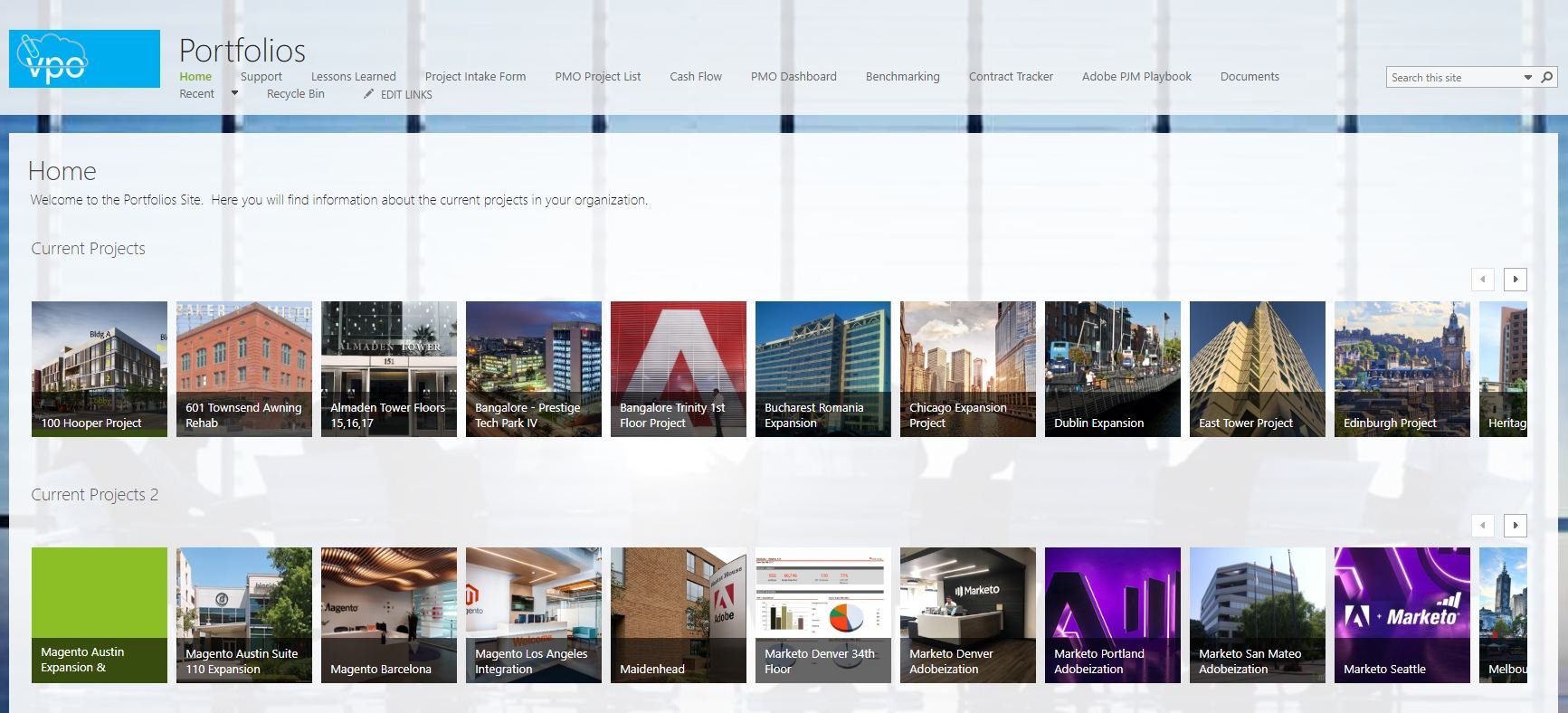The width and height of the screenshot is (1568, 713).
Task: Open the search scope dropdown arrow
Action: pos(1528,78)
